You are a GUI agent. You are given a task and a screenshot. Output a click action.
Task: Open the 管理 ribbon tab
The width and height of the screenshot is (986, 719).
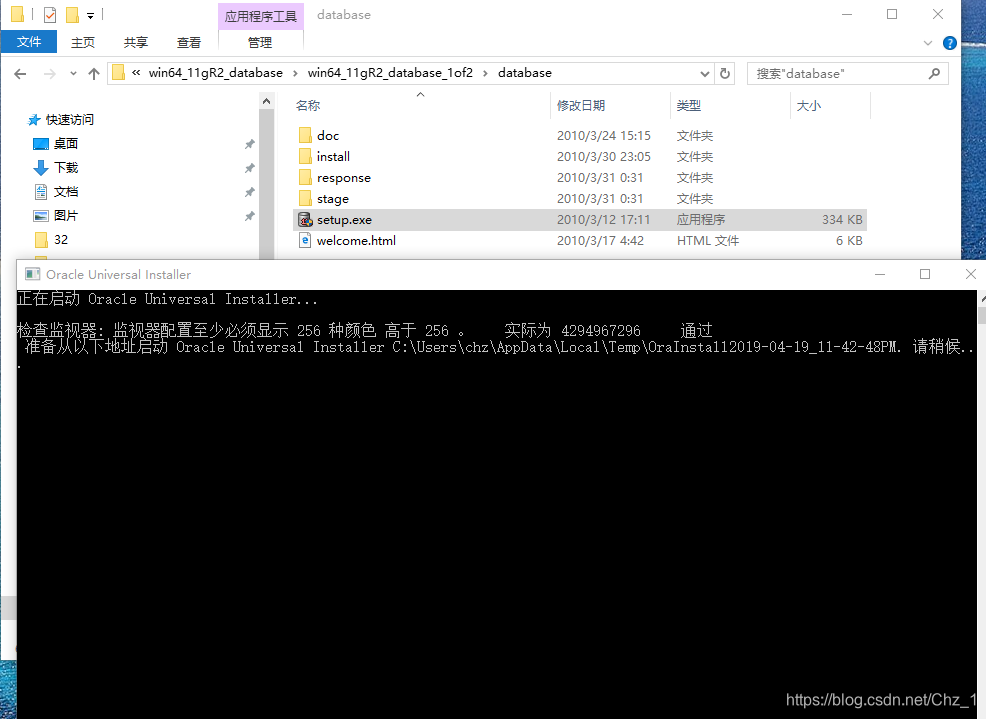(x=260, y=42)
